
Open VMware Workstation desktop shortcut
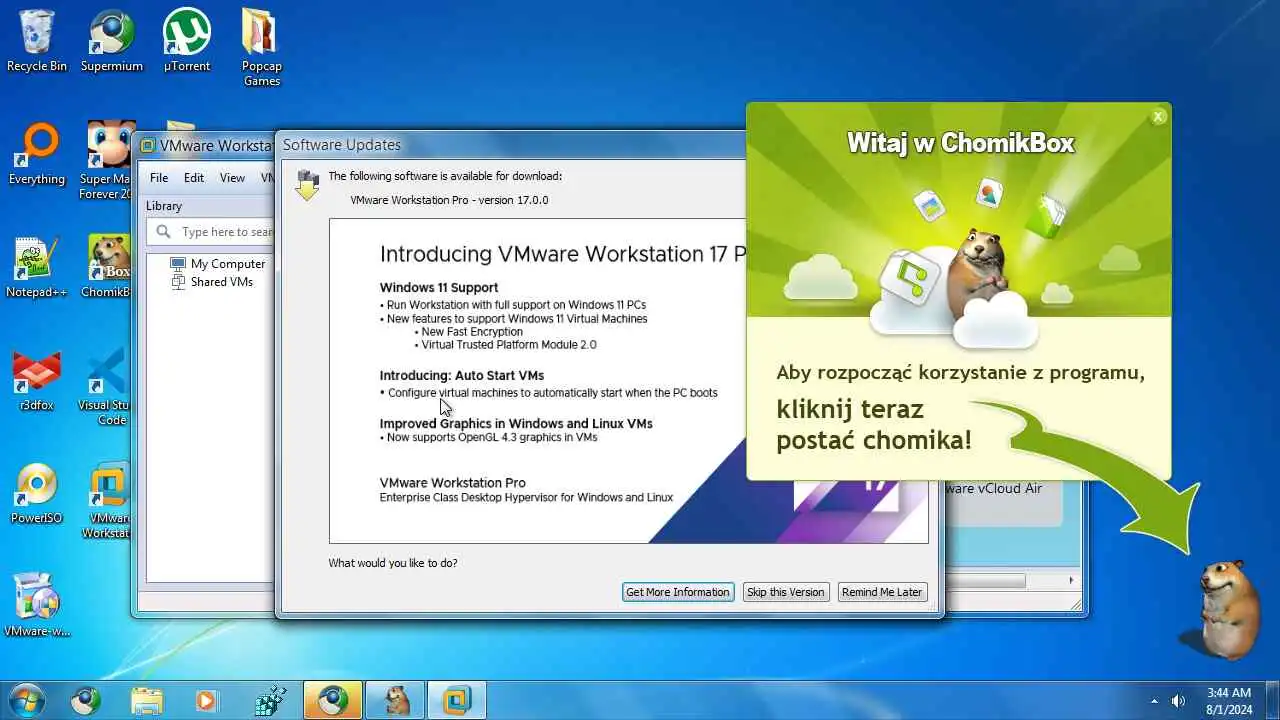click(x=108, y=500)
